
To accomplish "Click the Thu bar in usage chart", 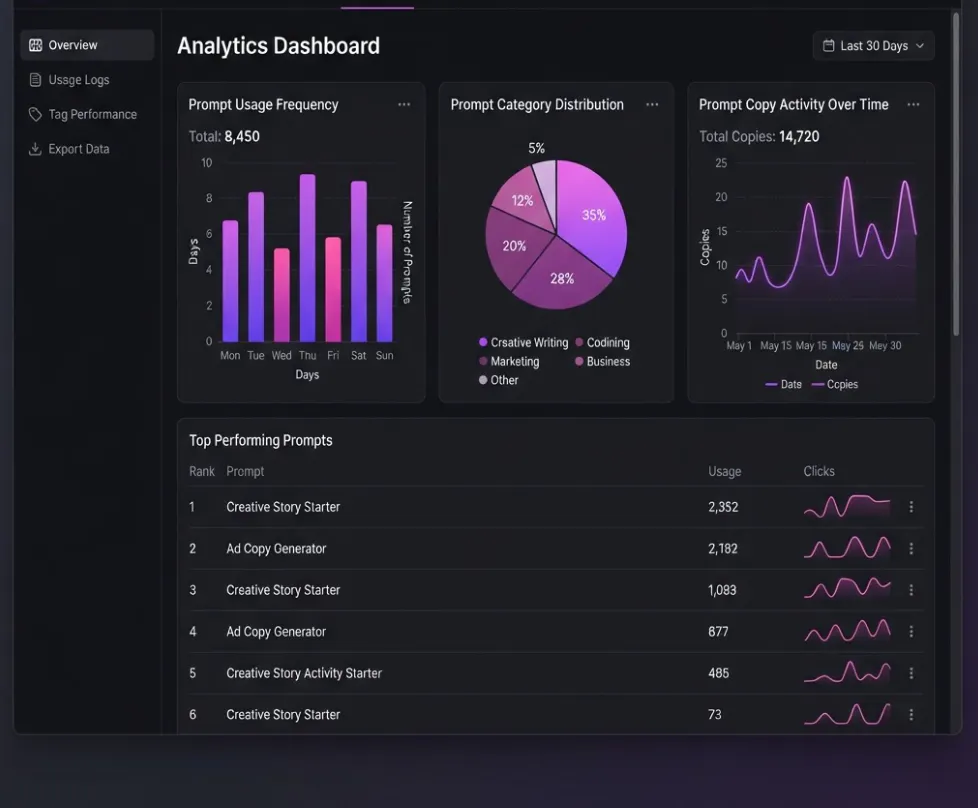I will click(x=307, y=258).
